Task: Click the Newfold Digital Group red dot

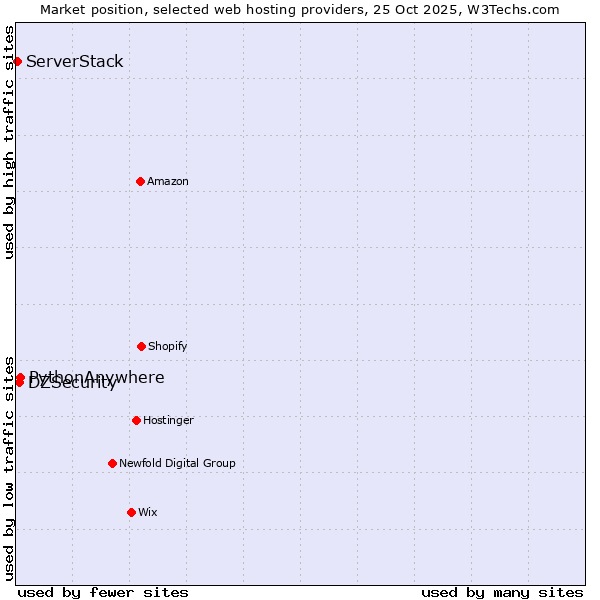Action: point(112,463)
